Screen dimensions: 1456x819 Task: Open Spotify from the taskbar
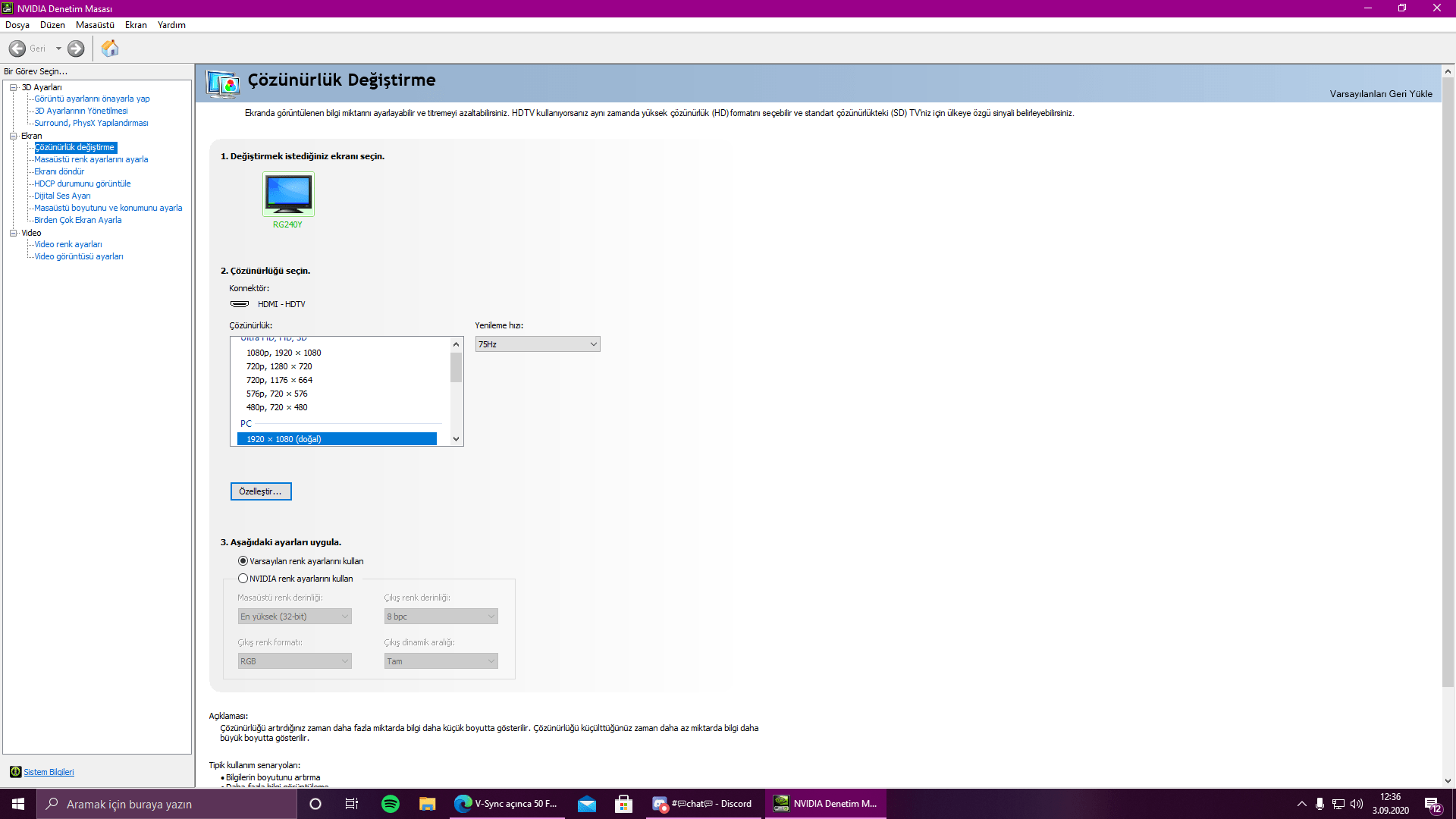(391, 804)
